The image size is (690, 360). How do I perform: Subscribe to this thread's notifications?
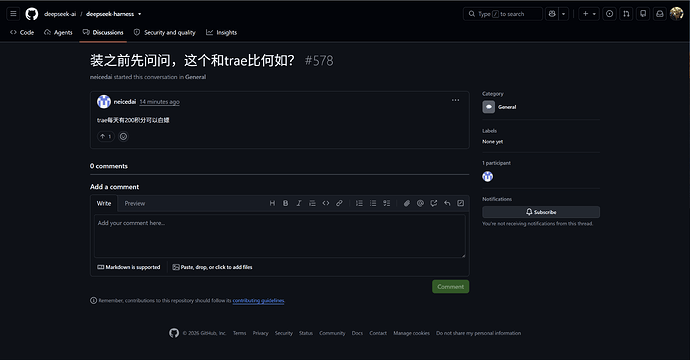pos(541,212)
